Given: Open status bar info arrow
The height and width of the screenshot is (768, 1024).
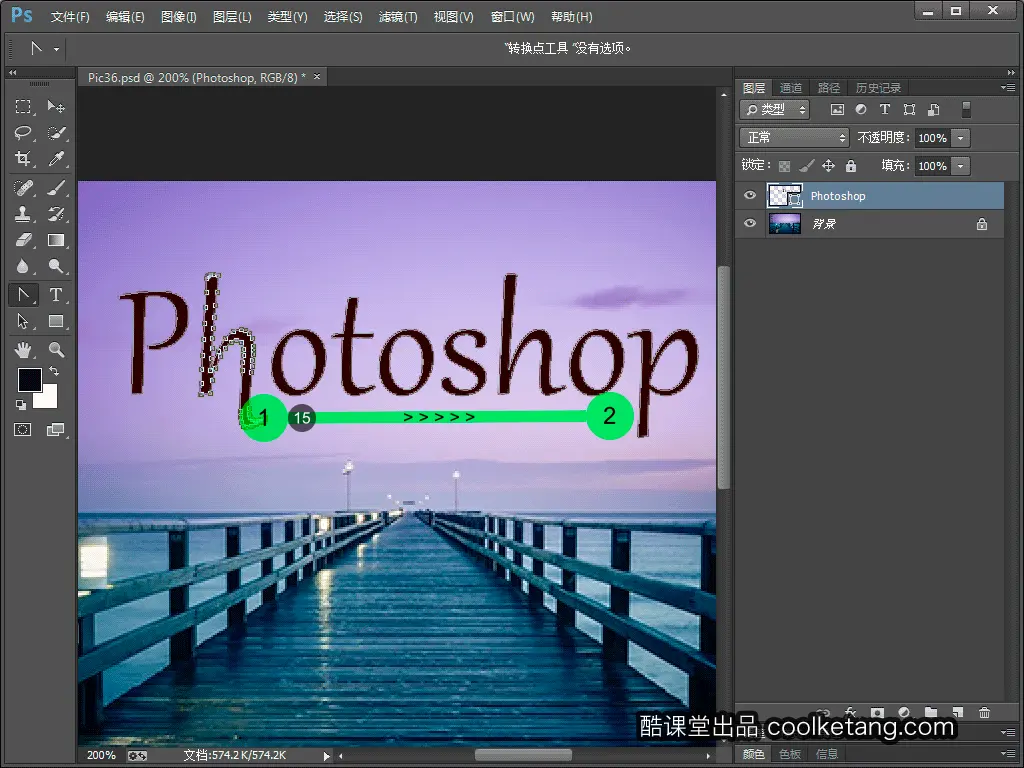Looking at the screenshot, I should [327, 756].
